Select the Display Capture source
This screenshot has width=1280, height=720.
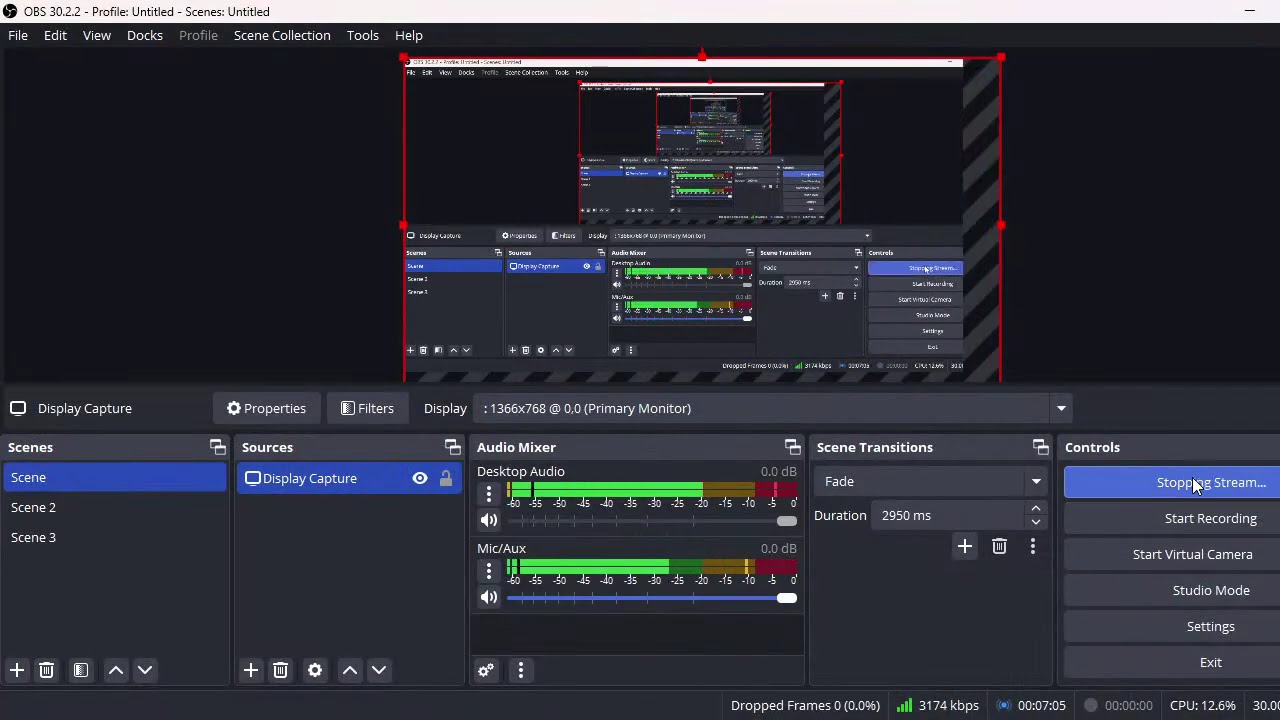click(x=350, y=478)
